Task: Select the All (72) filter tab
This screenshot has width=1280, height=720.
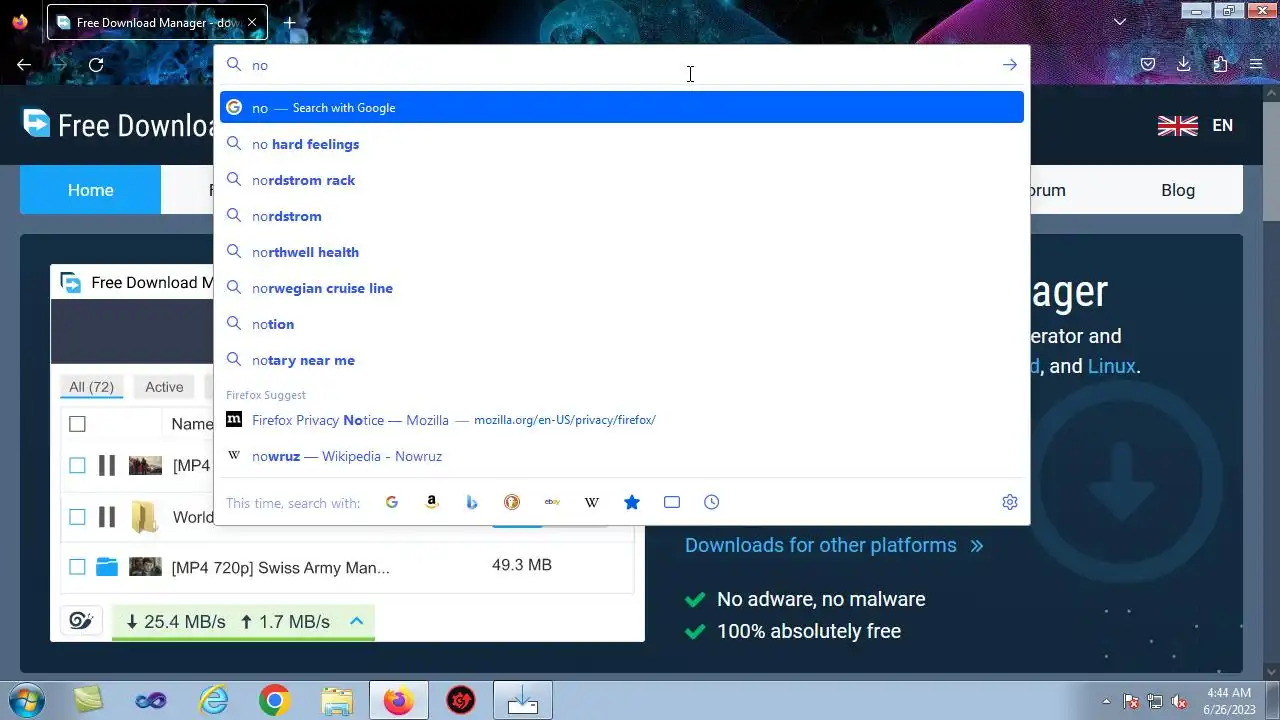Action: pyautogui.click(x=91, y=387)
